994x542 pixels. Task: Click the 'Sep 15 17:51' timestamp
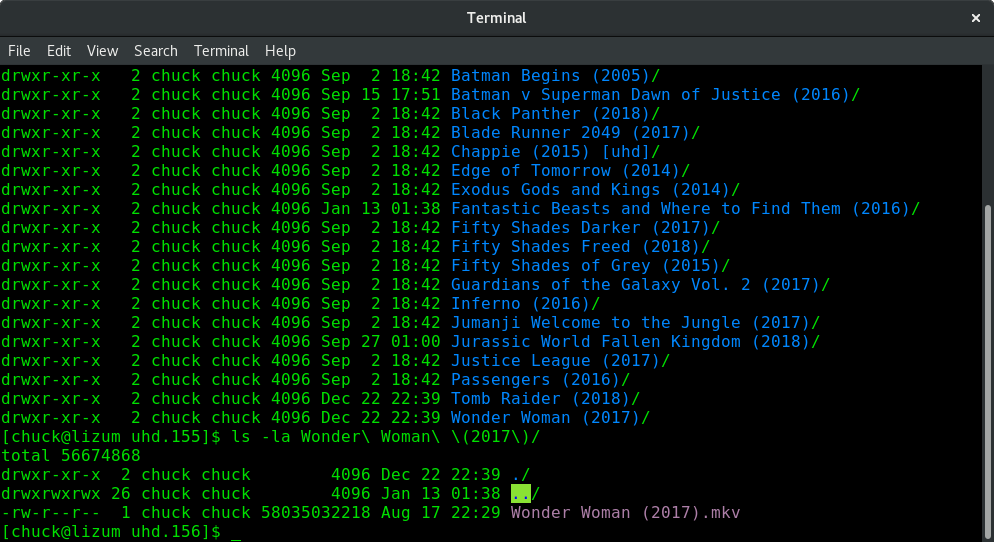click(x=380, y=94)
